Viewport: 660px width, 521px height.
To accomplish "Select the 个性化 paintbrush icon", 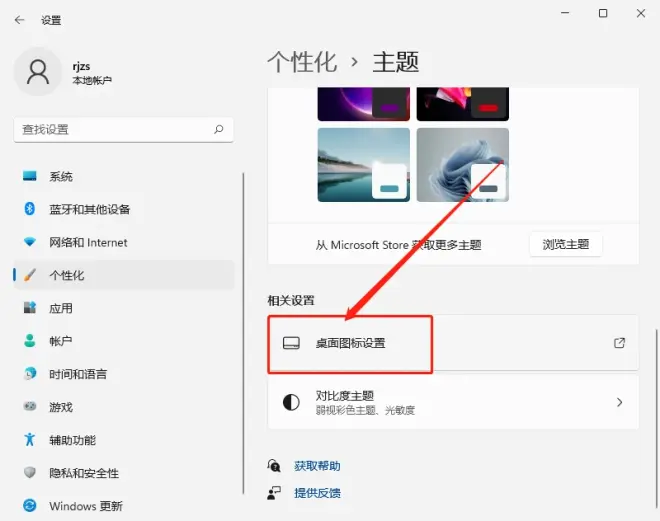I will coord(29,275).
